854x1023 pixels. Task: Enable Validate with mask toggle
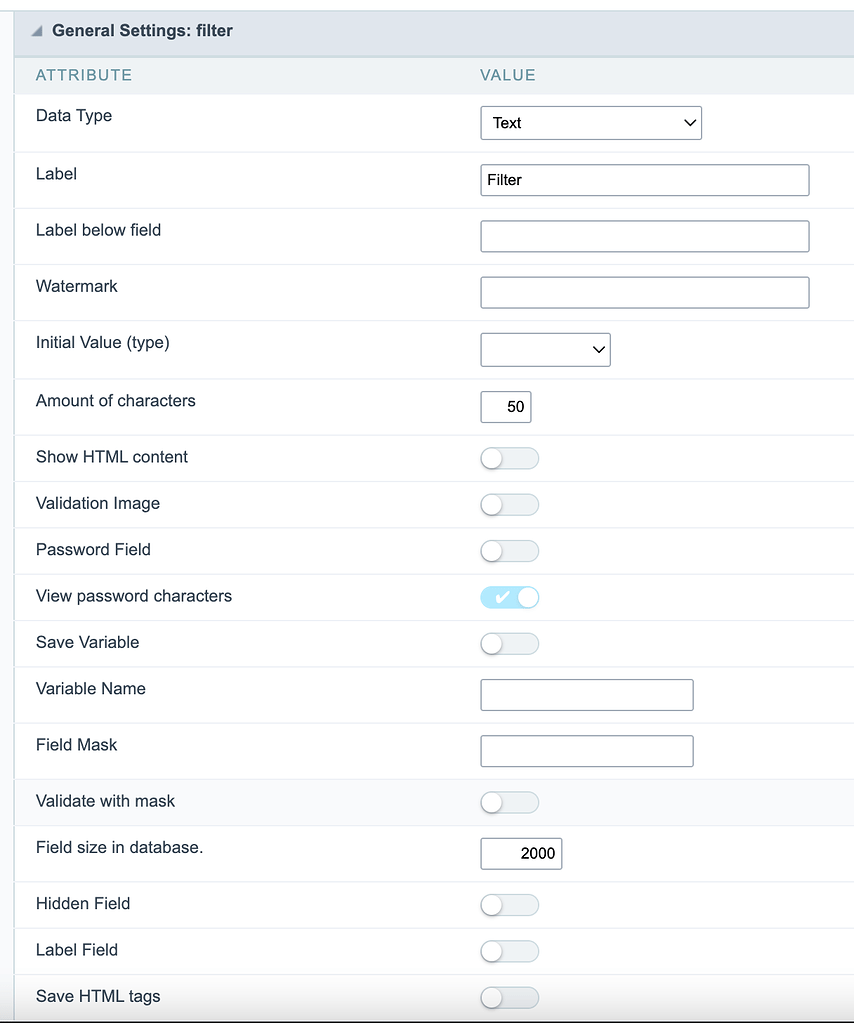tap(510, 802)
